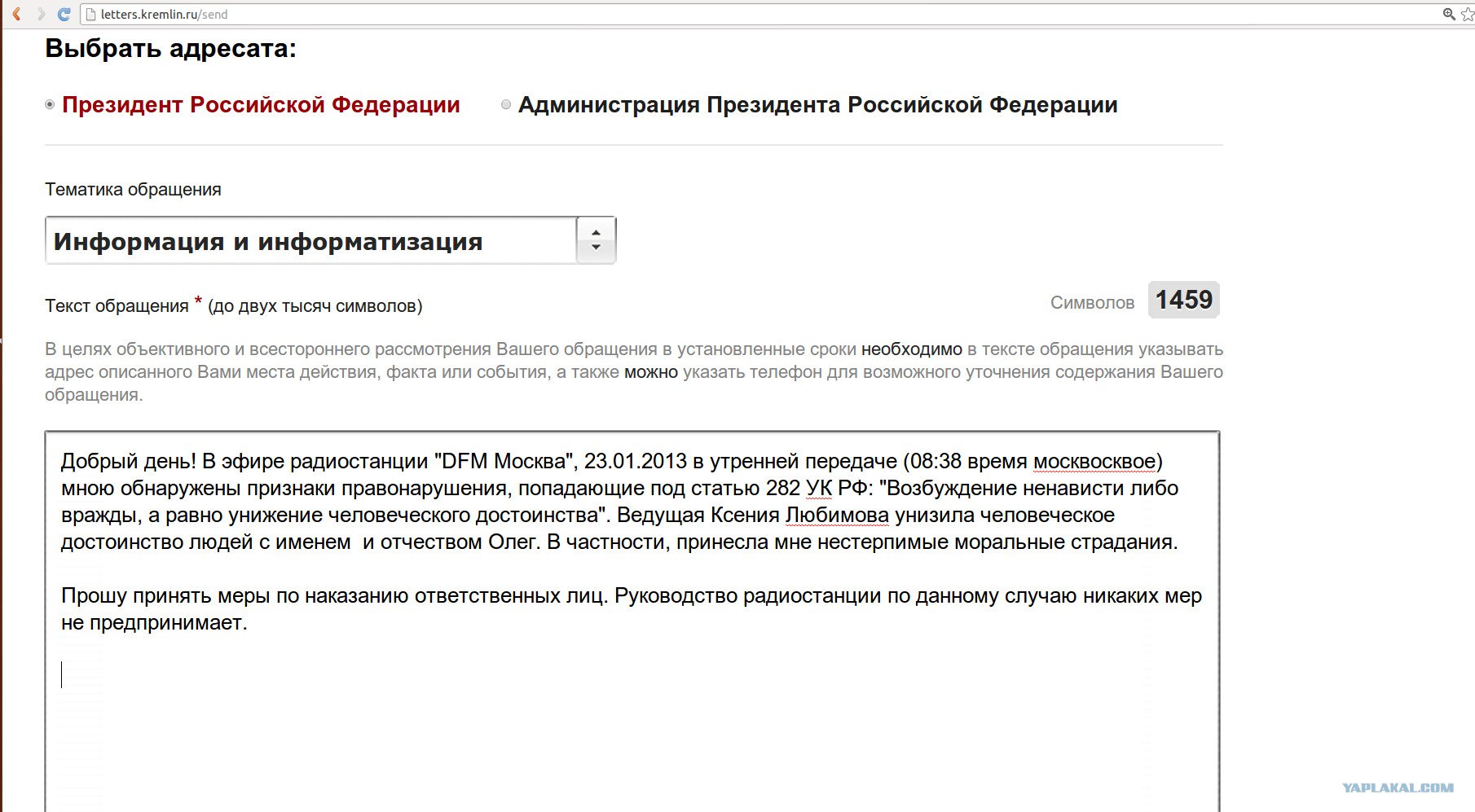
Task: Click the highlighted word "необходимо" in the hint
Action: tap(912, 349)
